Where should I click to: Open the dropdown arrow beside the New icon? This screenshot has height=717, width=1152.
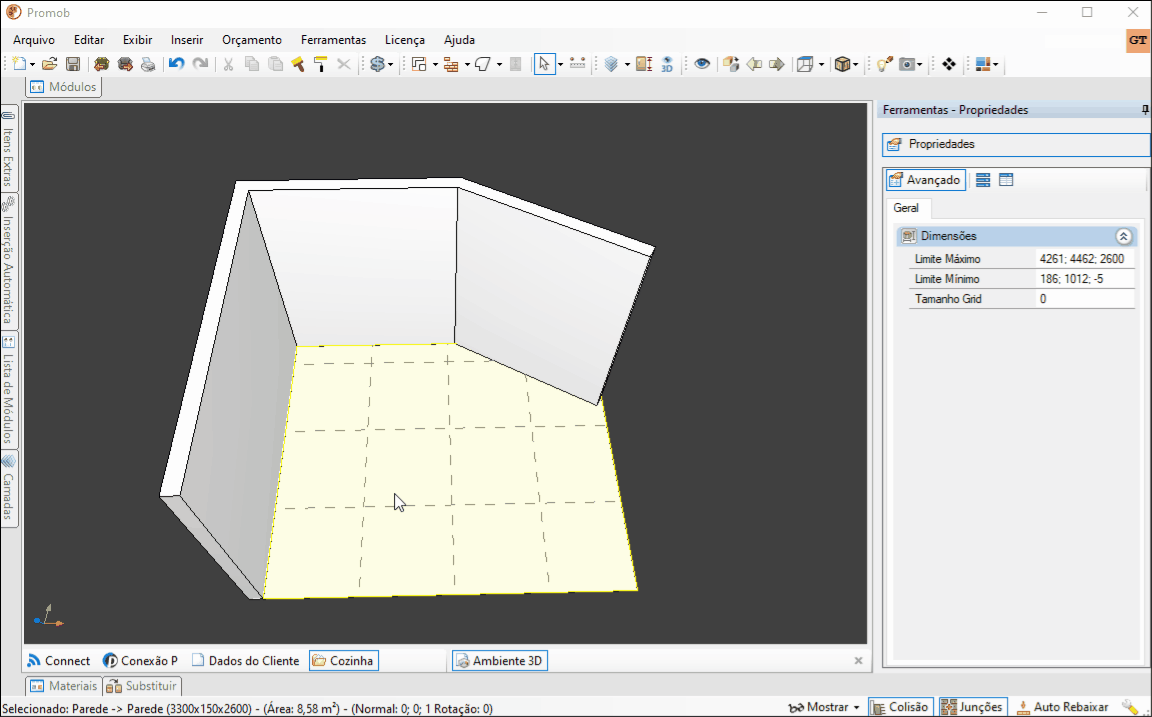(x=32, y=65)
